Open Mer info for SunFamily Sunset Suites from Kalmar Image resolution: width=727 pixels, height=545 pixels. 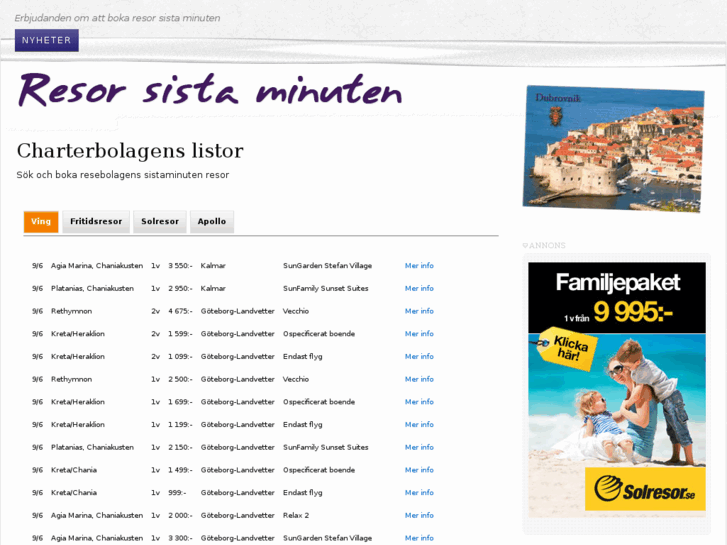pos(419,289)
